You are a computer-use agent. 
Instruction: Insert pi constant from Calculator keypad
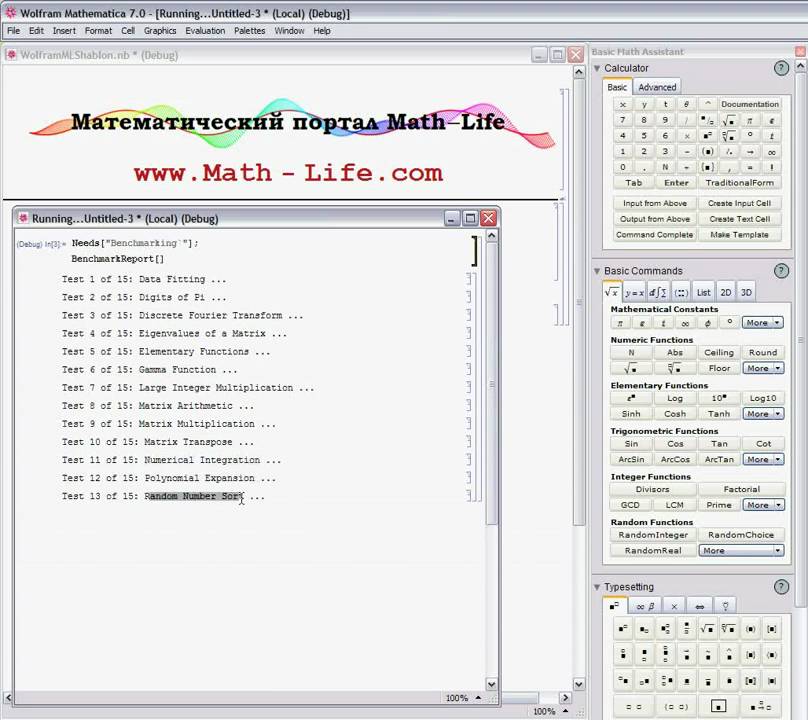[750, 120]
